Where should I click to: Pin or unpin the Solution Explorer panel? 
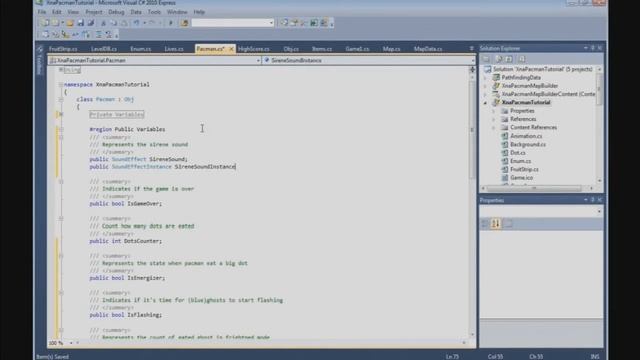tap(593, 48)
